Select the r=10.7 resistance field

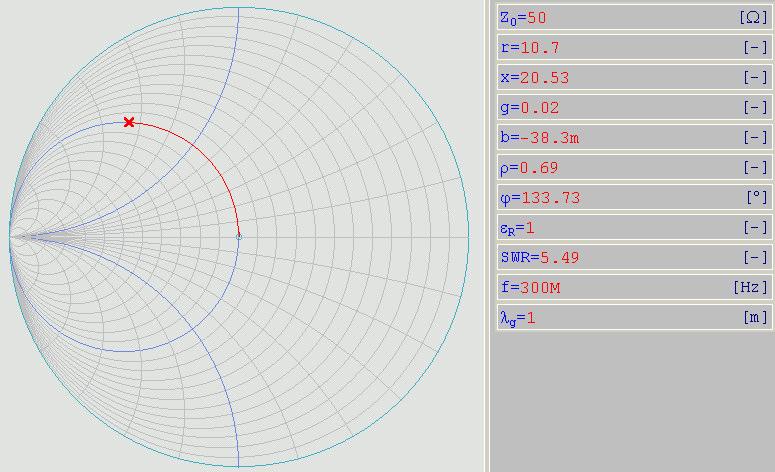(x=634, y=48)
